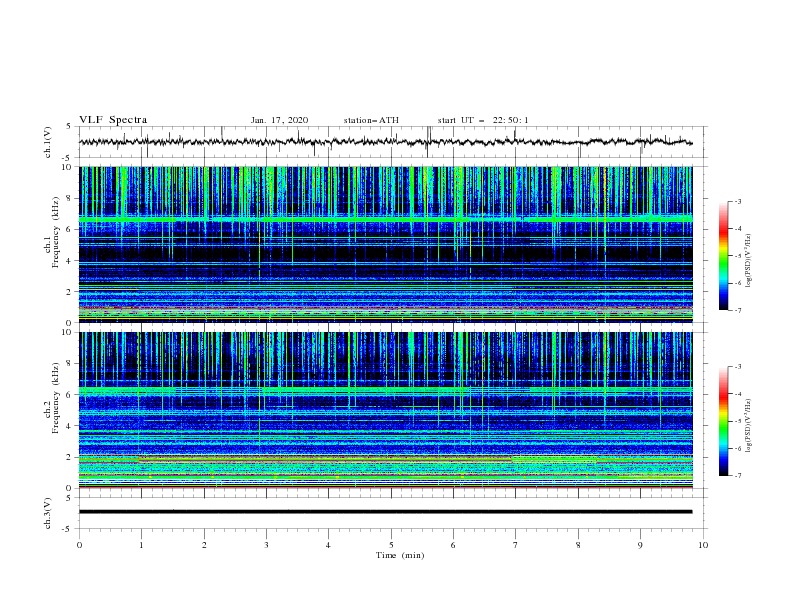Click the ch.3 black voltage trace

point(385,512)
